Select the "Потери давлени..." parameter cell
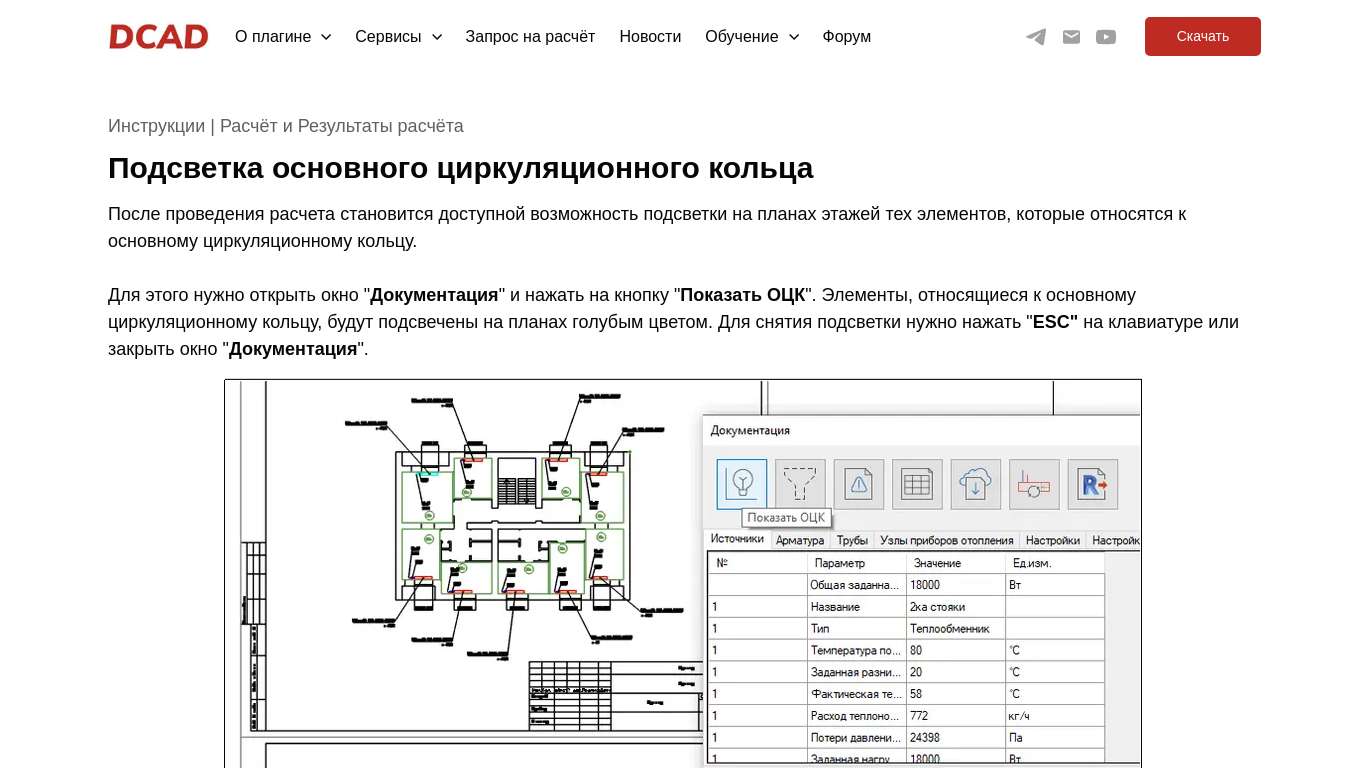Screen dimensions: 1366x768 click(x=856, y=738)
